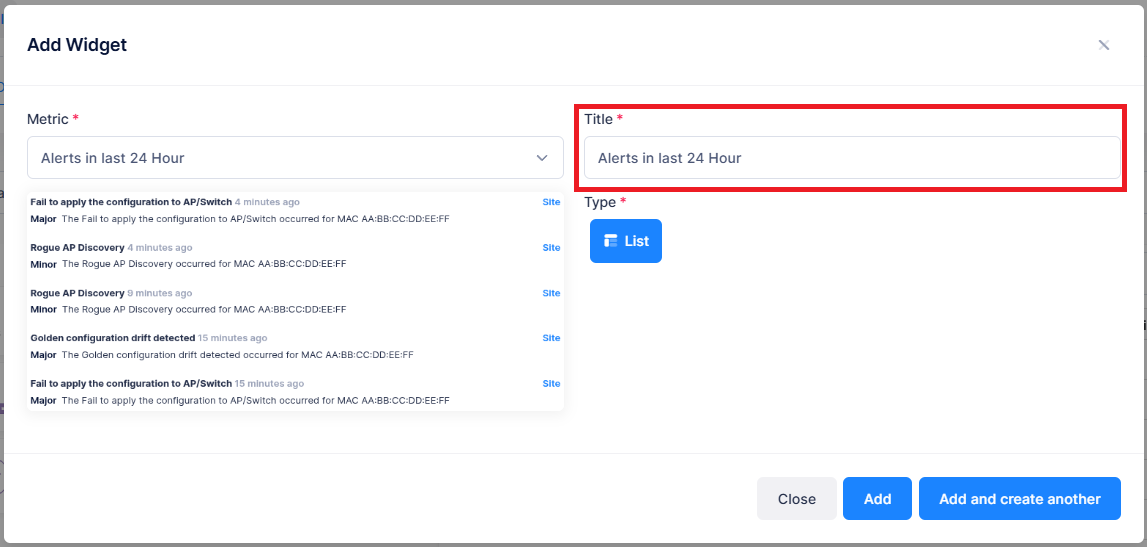Click the Major severity label on the Golden configuration alert
Viewport: 1147px width, 547px height.
pyautogui.click(x=43, y=355)
